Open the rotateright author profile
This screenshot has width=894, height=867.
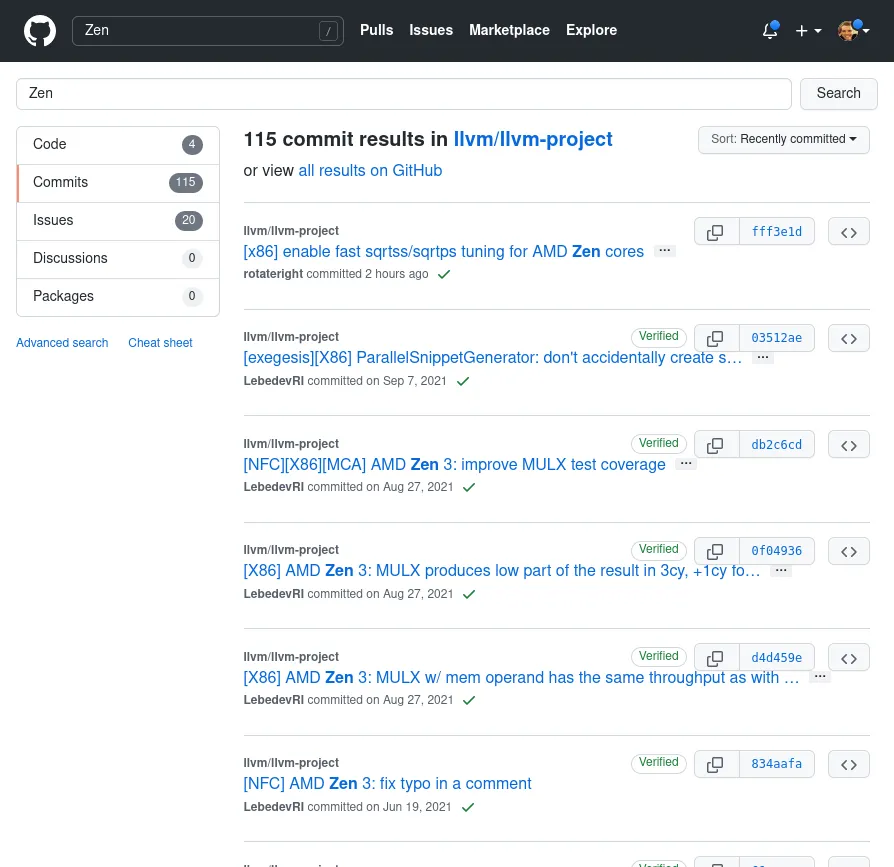tap(273, 274)
